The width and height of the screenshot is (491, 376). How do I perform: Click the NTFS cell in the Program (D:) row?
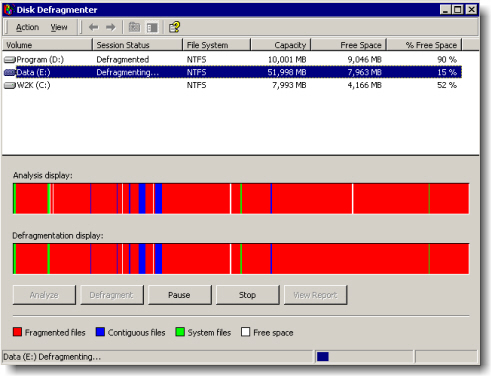pos(196,60)
